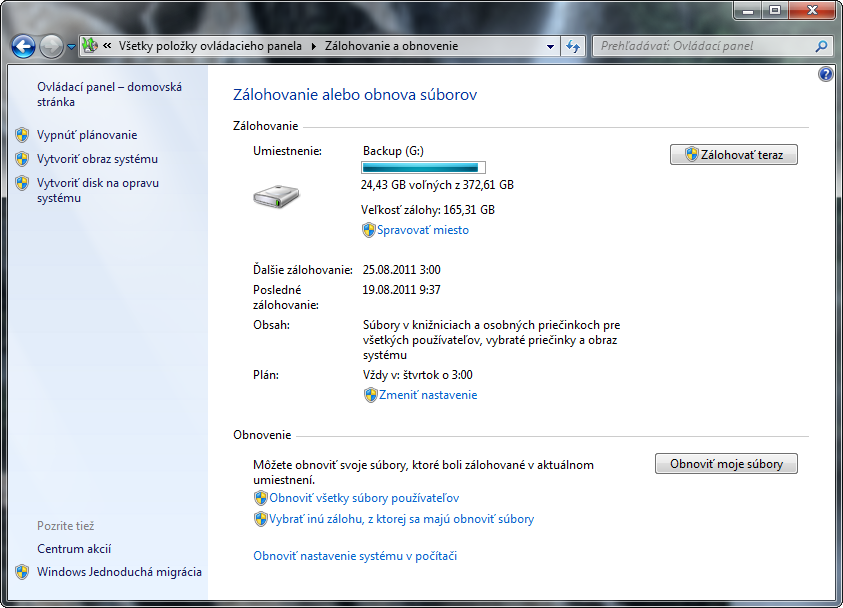Open recent pages dropdown beside the nav arrows
This screenshot has height=608, width=843.
(x=71, y=47)
